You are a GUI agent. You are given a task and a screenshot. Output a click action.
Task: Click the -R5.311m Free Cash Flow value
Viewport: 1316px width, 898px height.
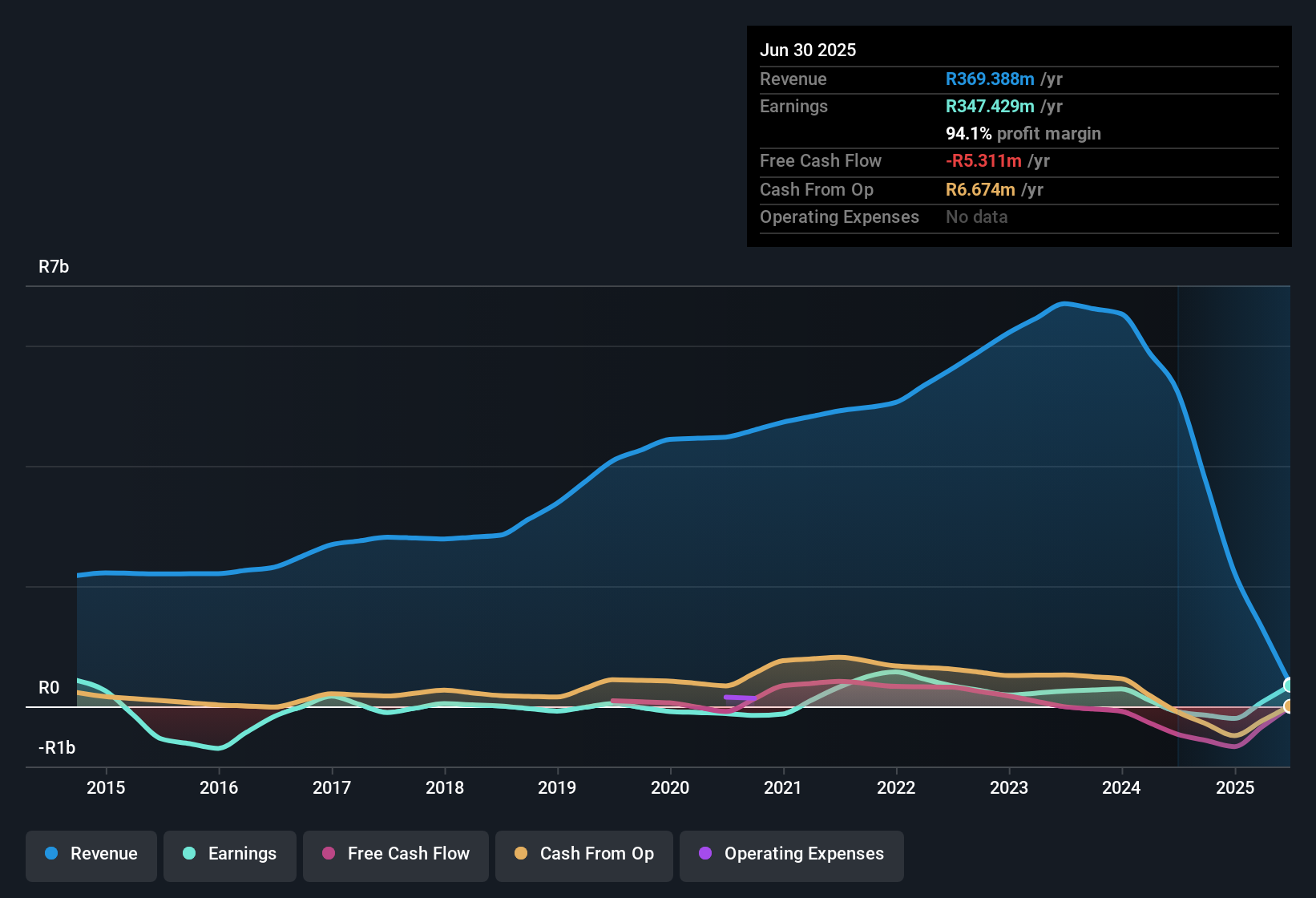[x=983, y=160]
